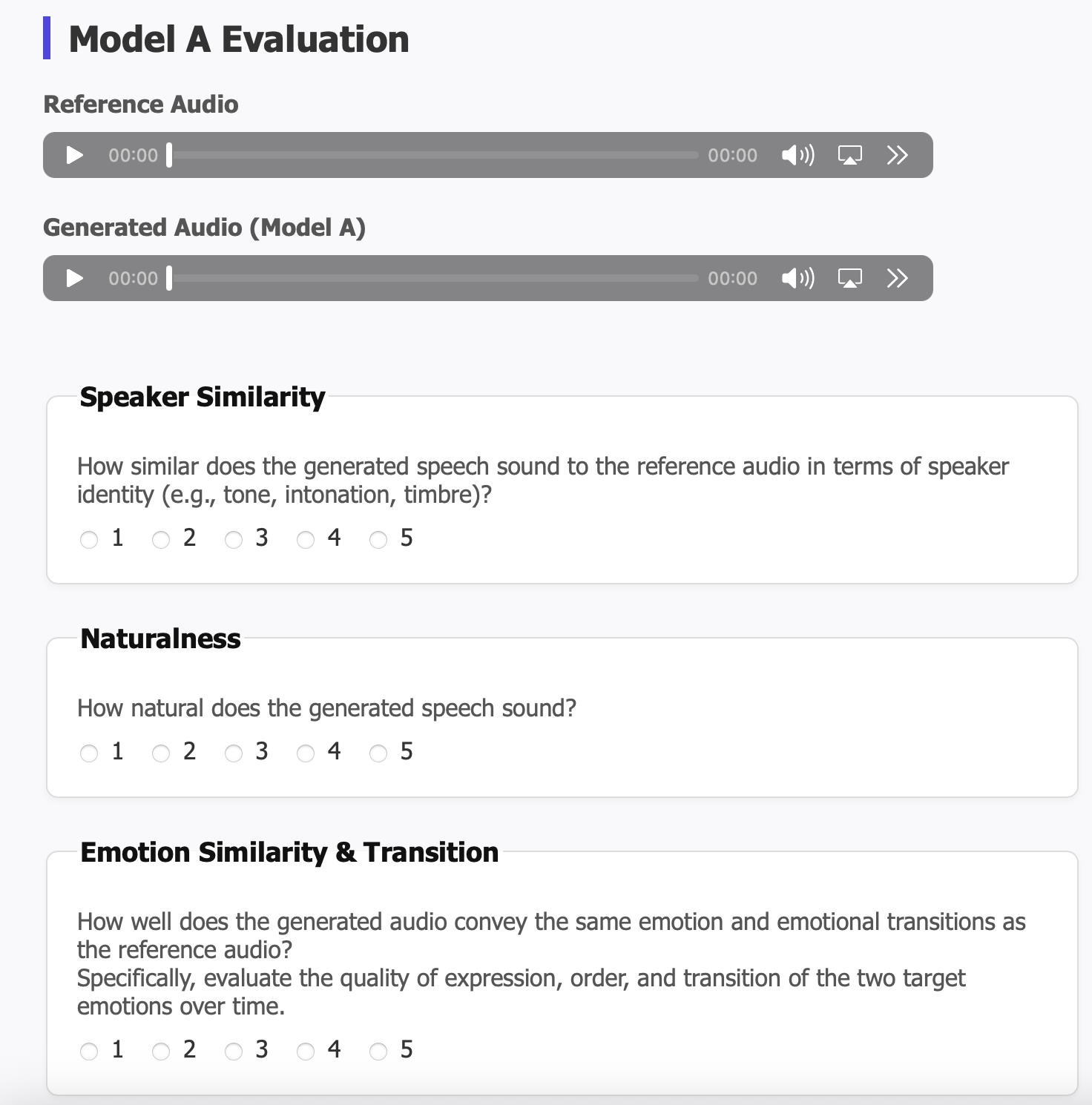Viewport: 1092px width, 1105px height.
Task: Rate Emotion Similarity & Transition as 1
Action: pyautogui.click(x=89, y=1052)
